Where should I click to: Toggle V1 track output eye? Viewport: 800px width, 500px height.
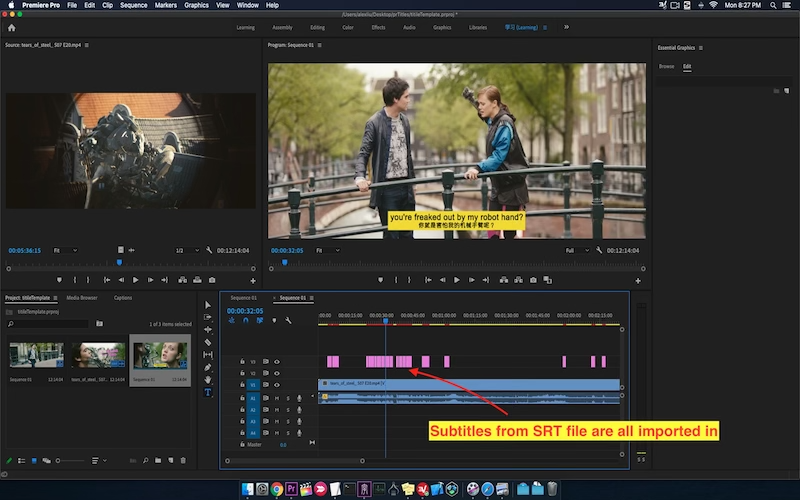[277, 385]
